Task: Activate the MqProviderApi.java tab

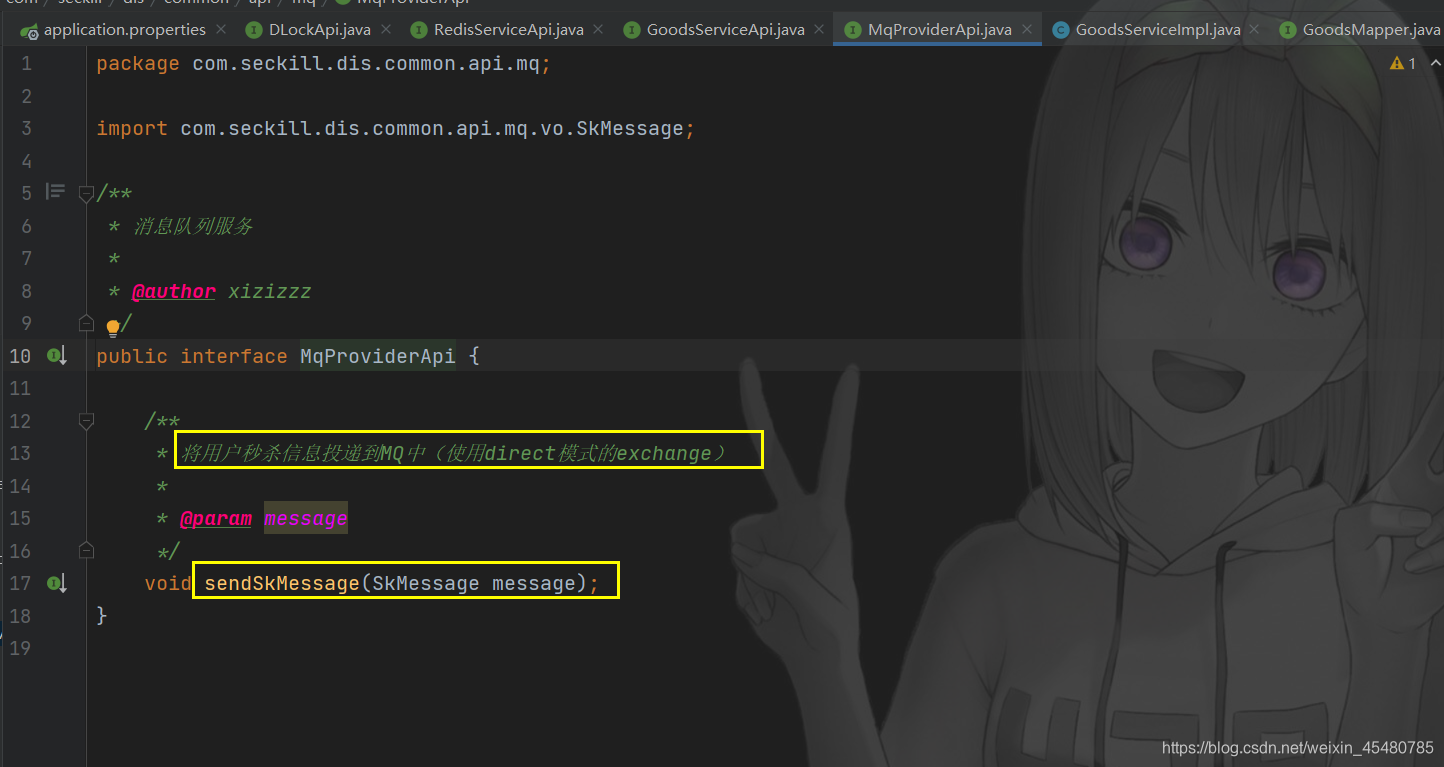Action: pyautogui.click(x=939, y=30)
